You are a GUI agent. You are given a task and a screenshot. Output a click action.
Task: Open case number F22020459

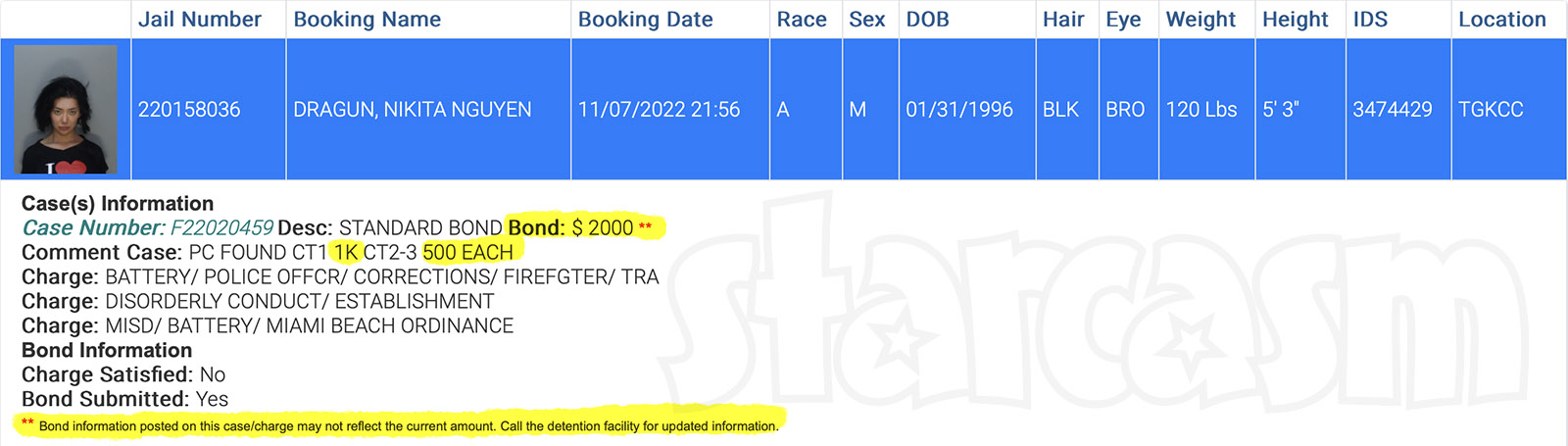221,228
